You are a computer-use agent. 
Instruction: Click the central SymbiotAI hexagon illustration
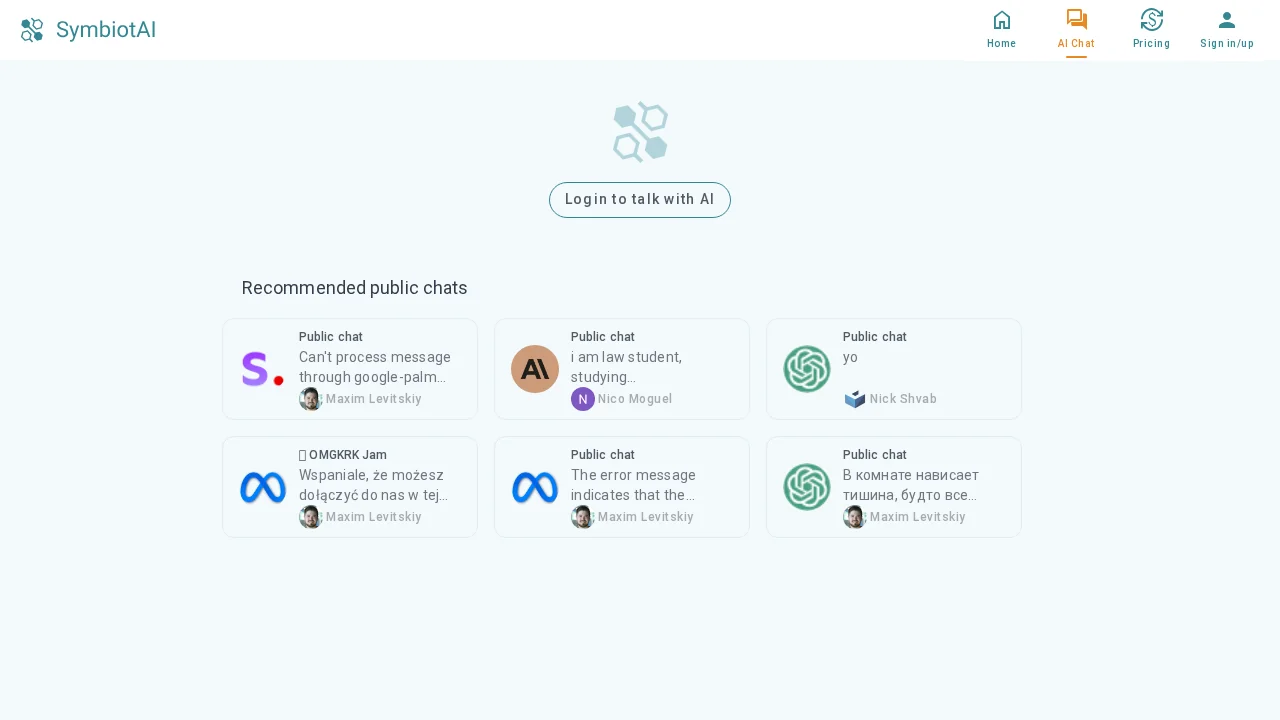pyautogui.click(x=640, y=132)
